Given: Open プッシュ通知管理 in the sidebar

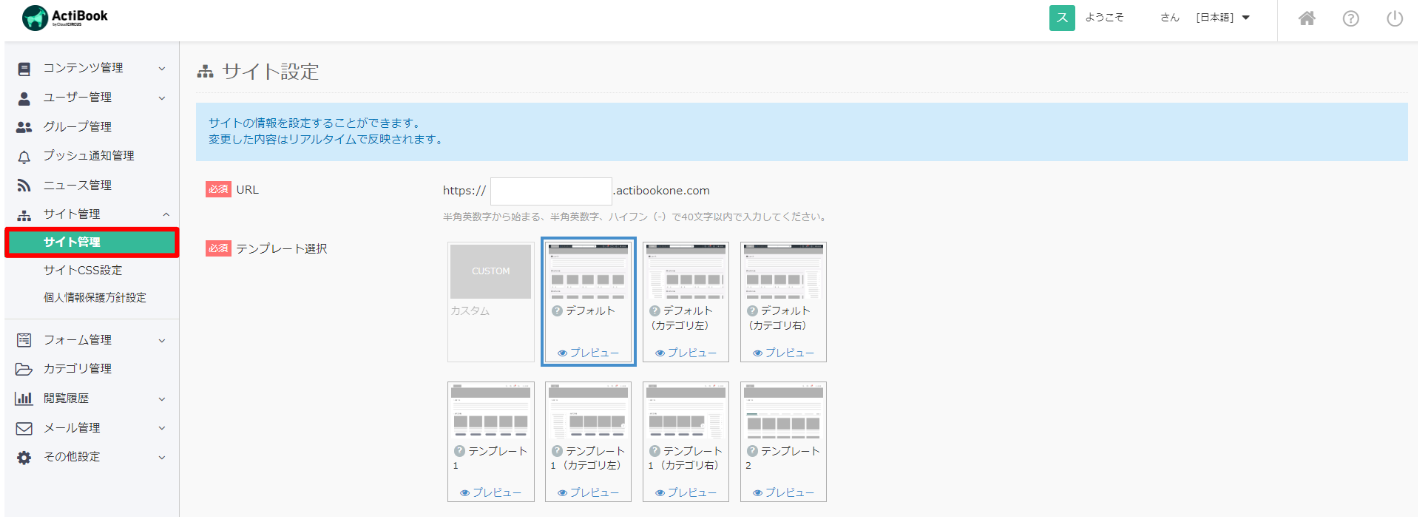Looking at the screenshot, I should [88, 156].
